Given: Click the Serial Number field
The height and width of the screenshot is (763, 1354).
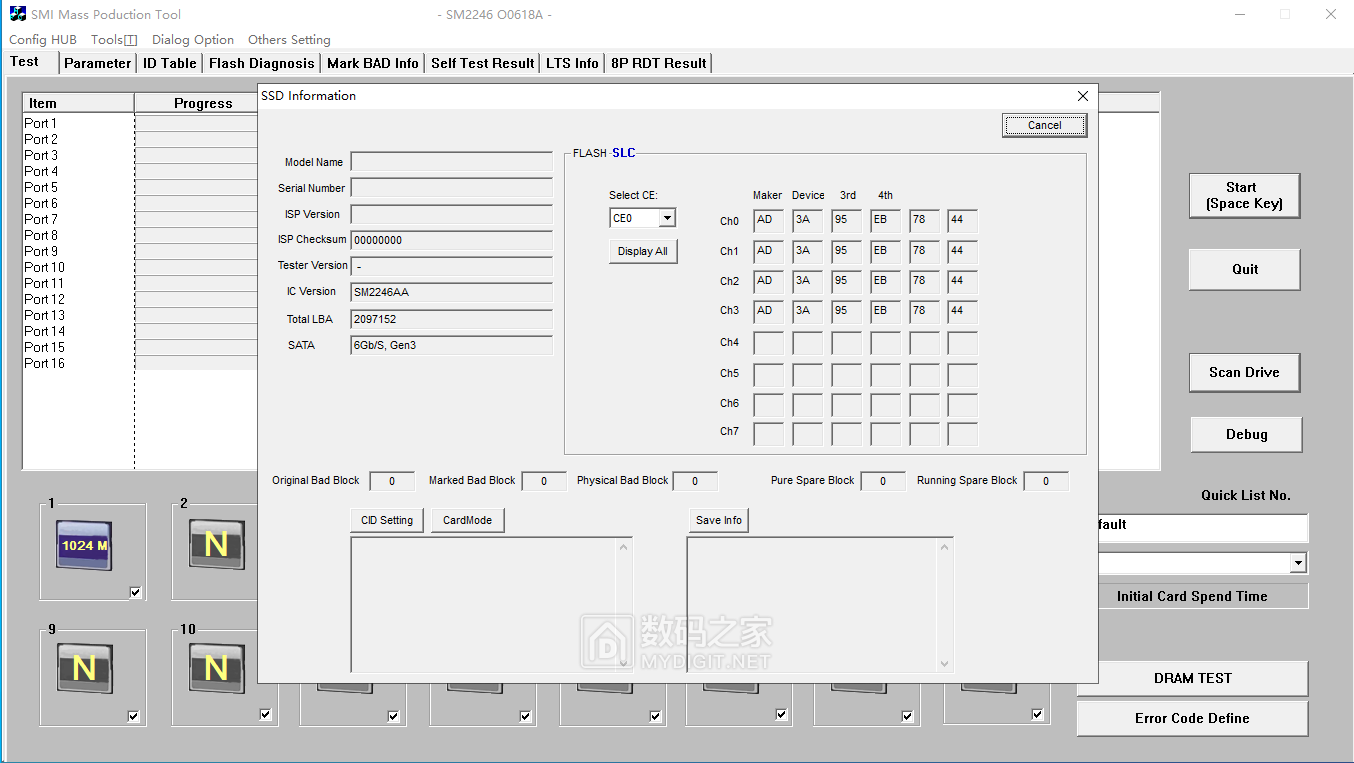Looking at the screenshot, I should pyautogui.click(x=452, y=188).
